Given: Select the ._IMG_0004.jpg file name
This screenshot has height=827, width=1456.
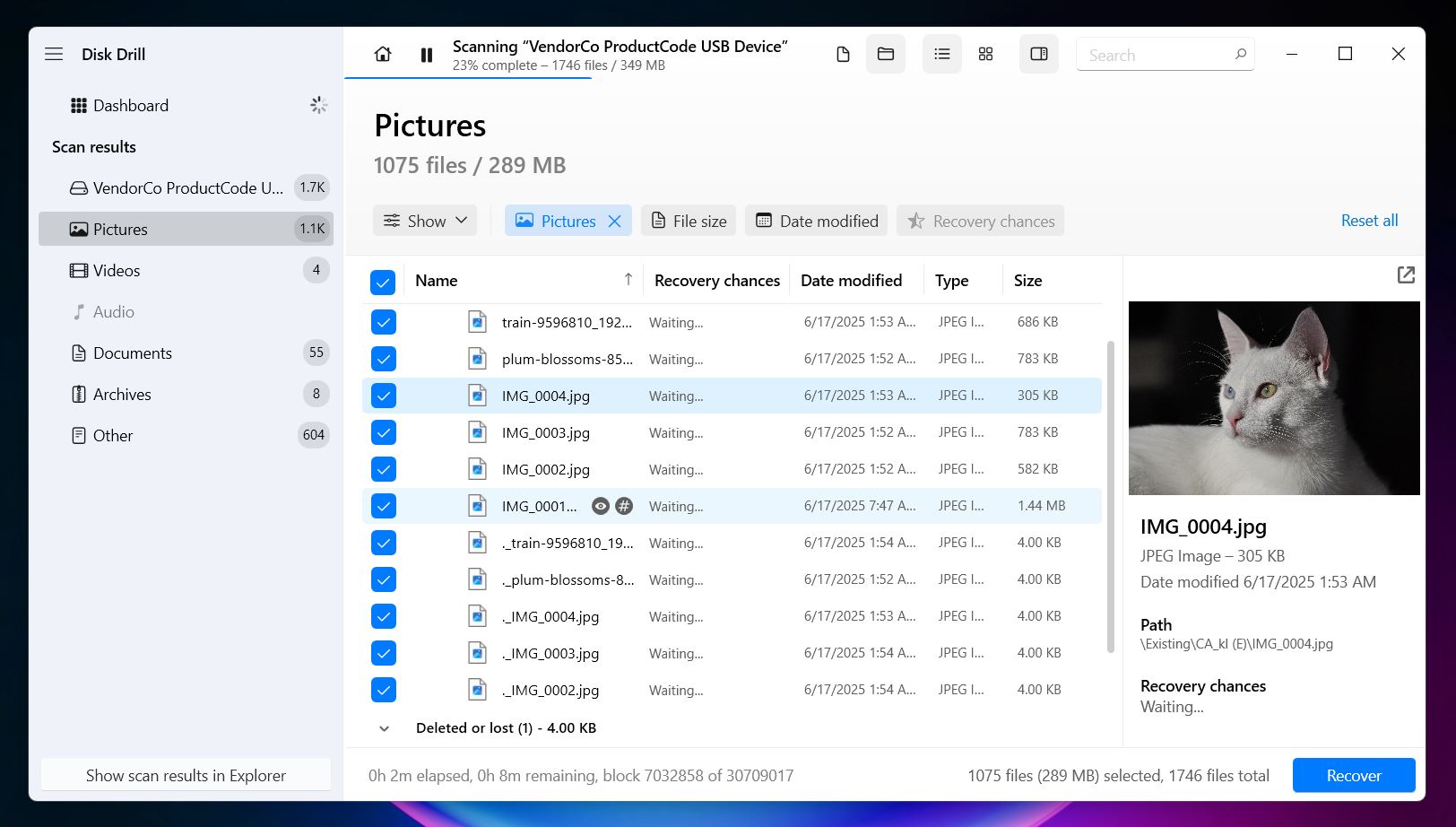Looking at the screenshot, I should (550, 616).
